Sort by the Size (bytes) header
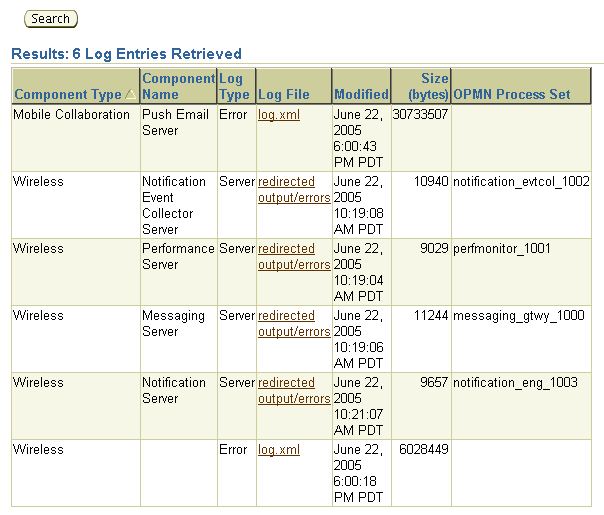The height and width of the screenshot is (515, 604). 420,86
